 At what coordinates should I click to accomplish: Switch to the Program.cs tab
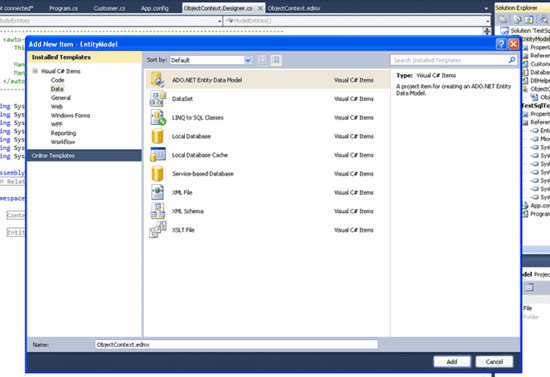pos(63,8)
